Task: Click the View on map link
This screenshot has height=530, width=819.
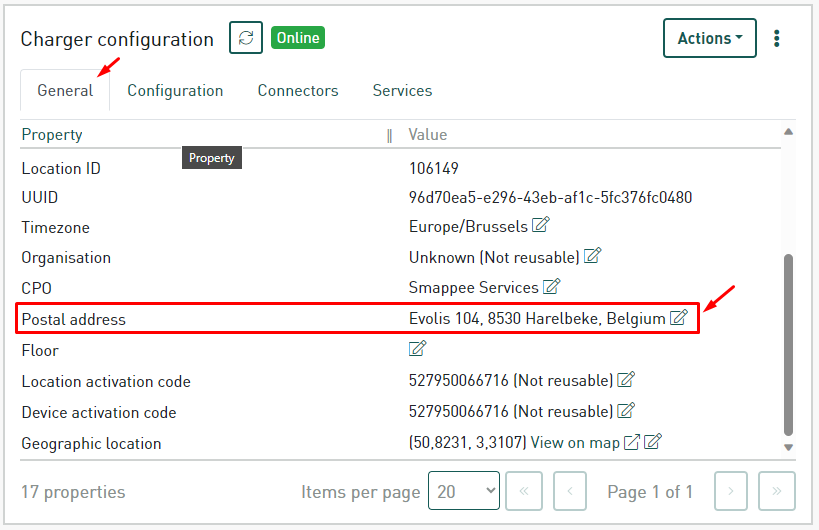Action: click(x=575, y=443)
